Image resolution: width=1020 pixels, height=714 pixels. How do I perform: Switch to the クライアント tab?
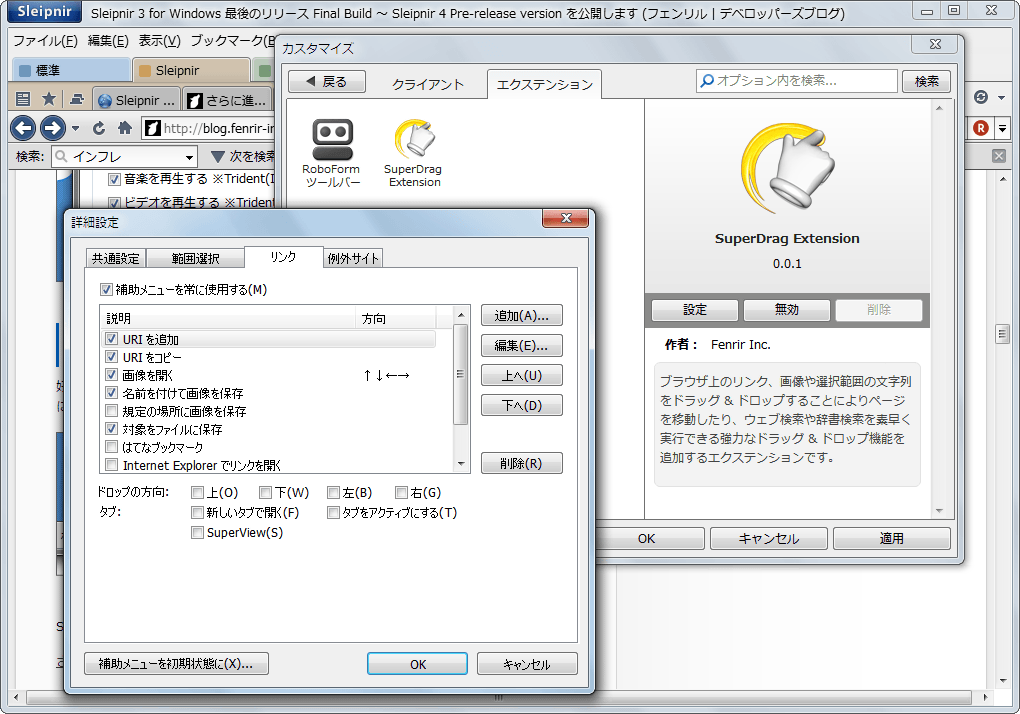click(427, 84)
